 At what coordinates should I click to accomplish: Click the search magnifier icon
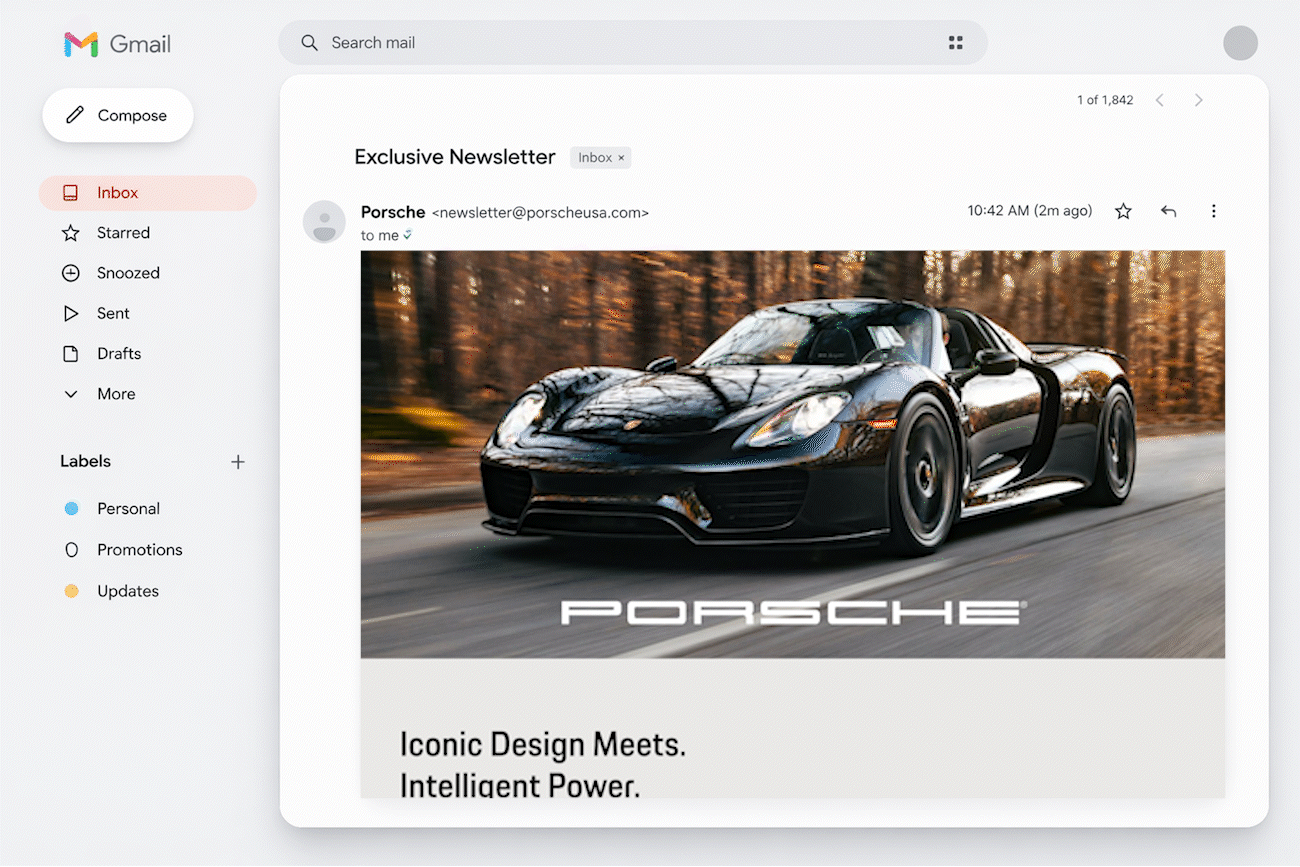click(310, 43)
